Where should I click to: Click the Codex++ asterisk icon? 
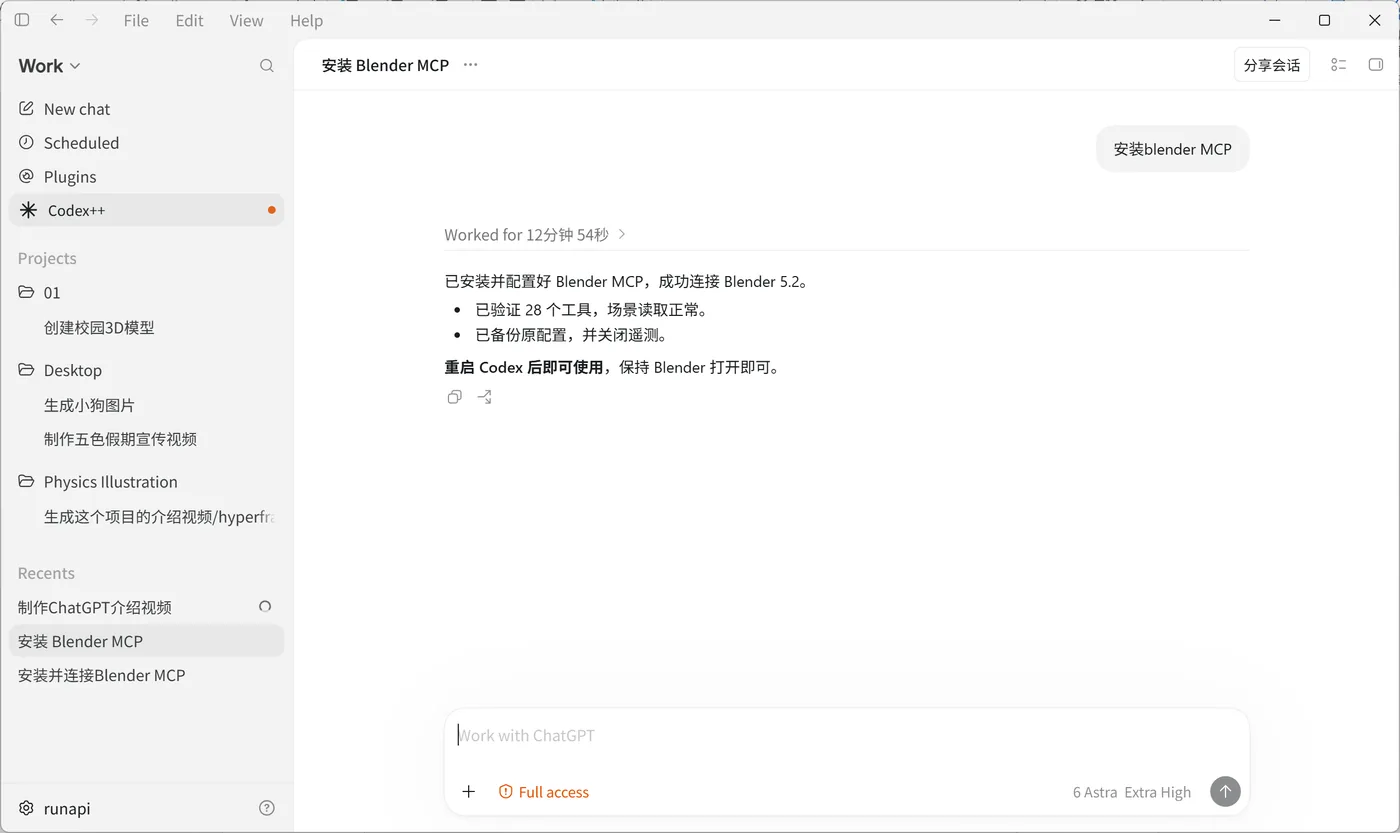(x=28, y=210)
